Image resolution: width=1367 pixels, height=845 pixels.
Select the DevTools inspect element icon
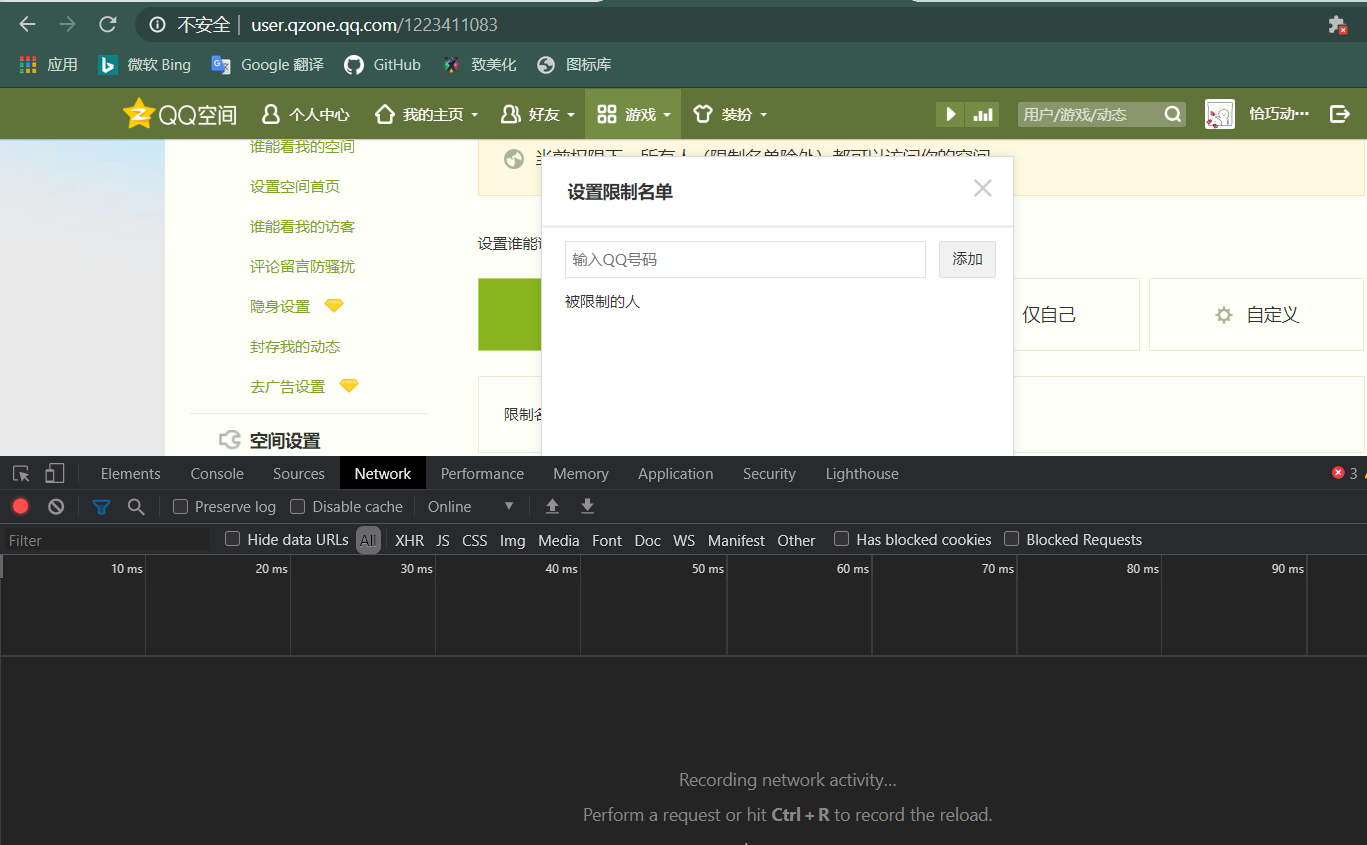click(x=21, y=474)
